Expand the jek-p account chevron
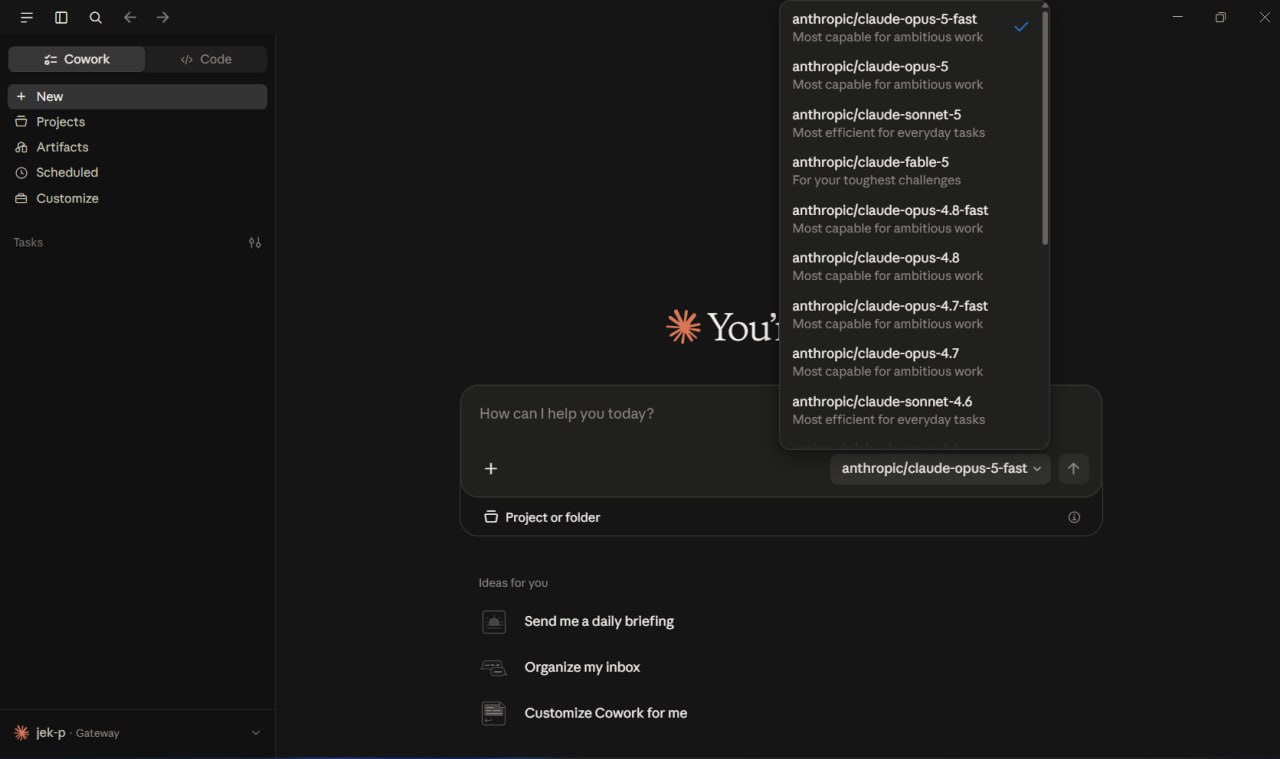This screenshot has height=759, width=1280. [256, 733]
